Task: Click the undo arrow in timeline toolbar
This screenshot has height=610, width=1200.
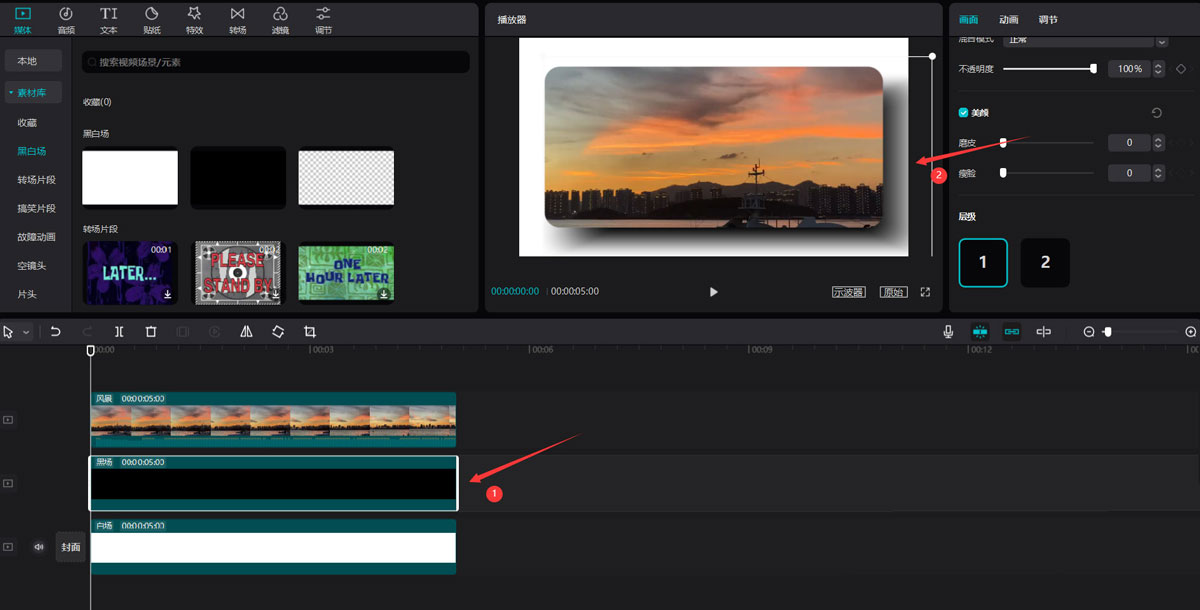Action: 56,332
